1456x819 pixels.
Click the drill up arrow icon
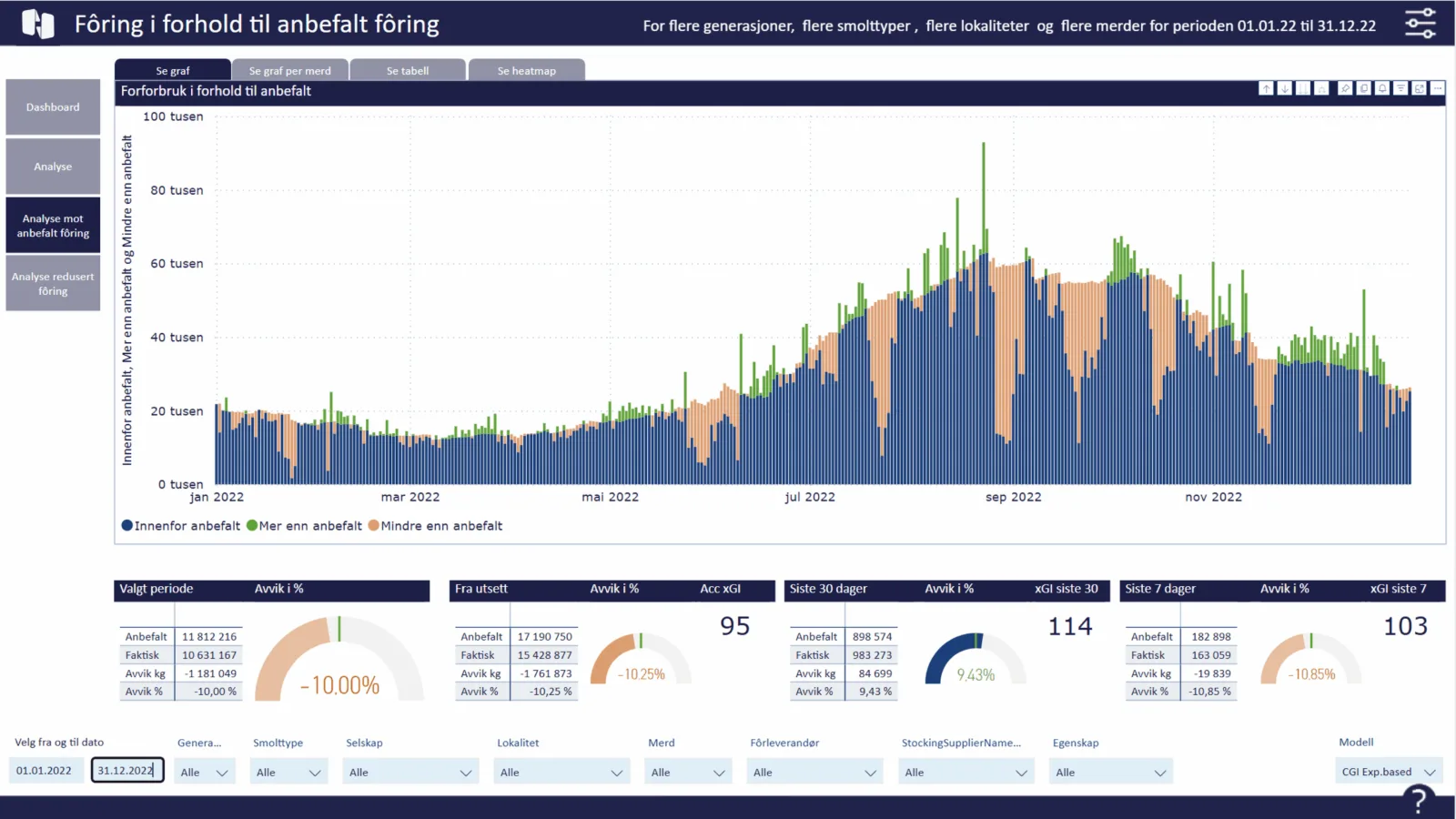pyautogui.click(x=1266, y=88)
